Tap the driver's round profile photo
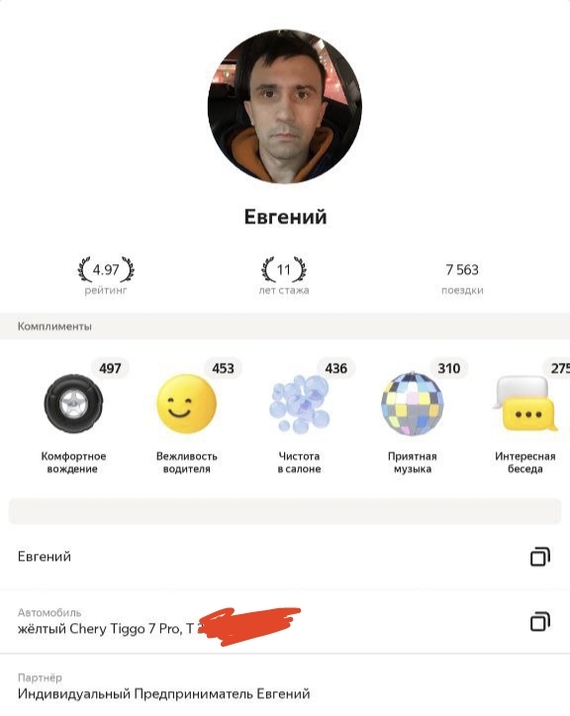The height and width of the screenshot is (716, 570). pos(285,106)
